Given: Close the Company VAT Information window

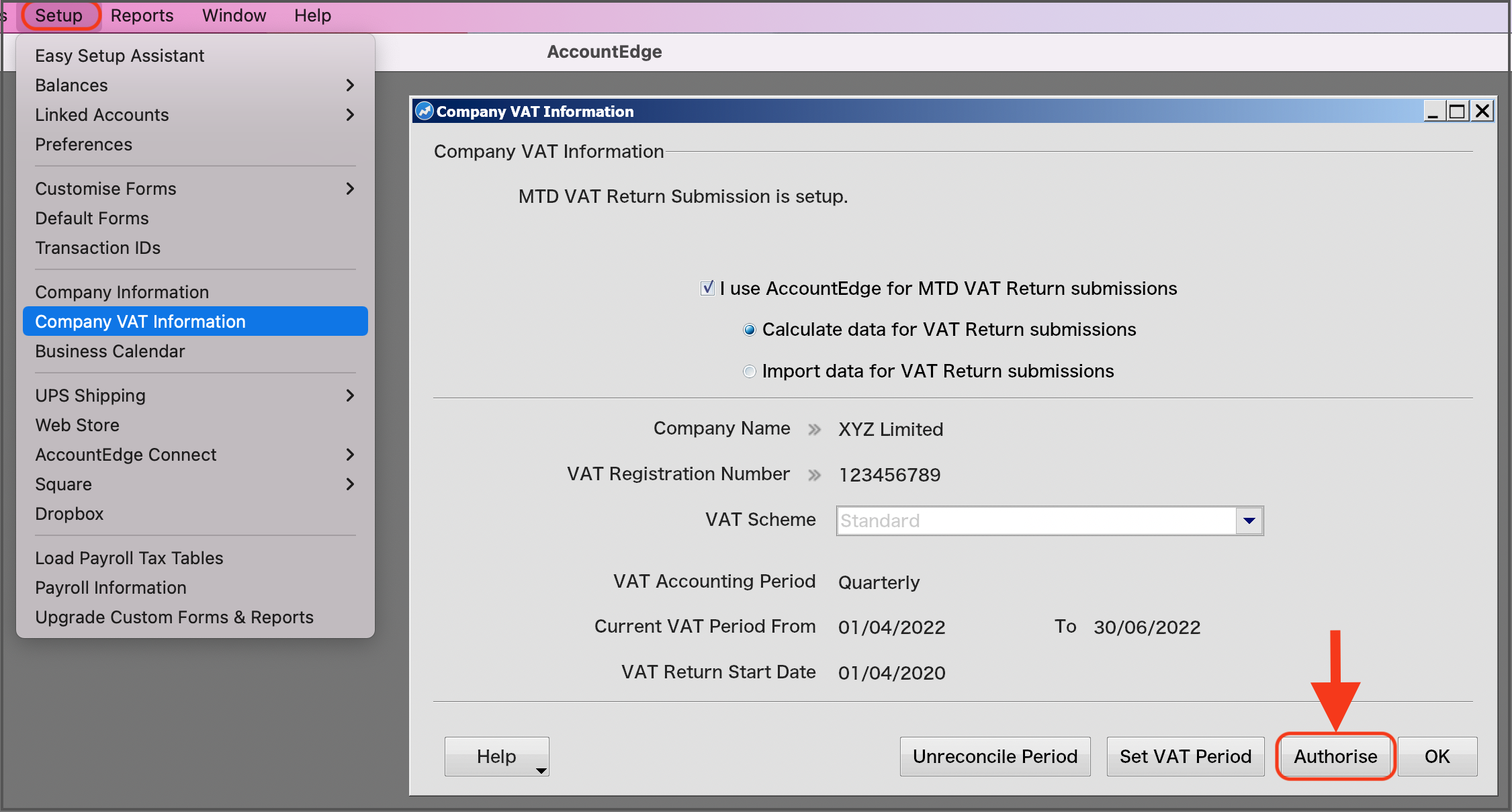Looking at the screenshot, I should coord(1482,111).
